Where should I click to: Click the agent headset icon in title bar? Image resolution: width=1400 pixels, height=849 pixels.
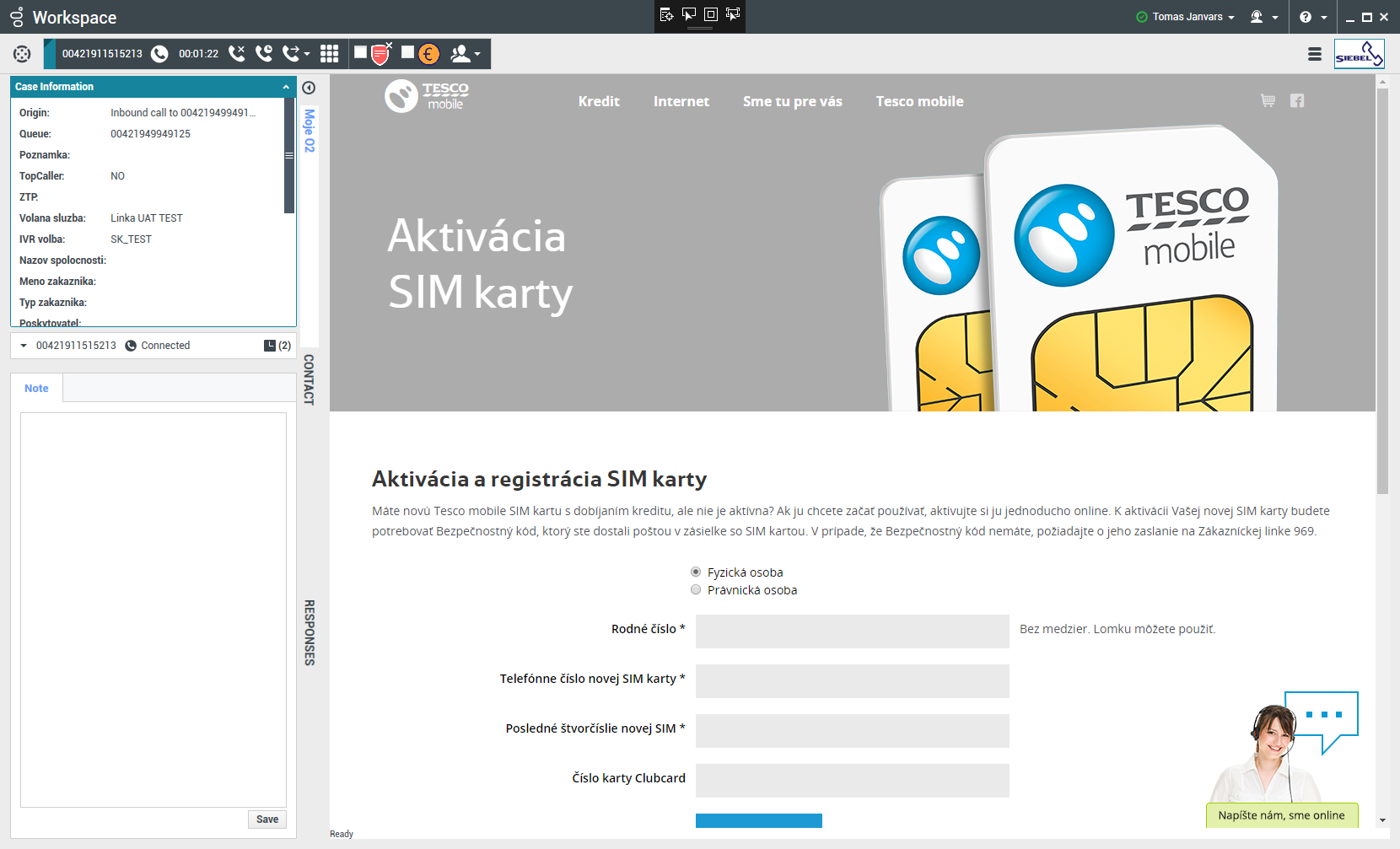1257,17
